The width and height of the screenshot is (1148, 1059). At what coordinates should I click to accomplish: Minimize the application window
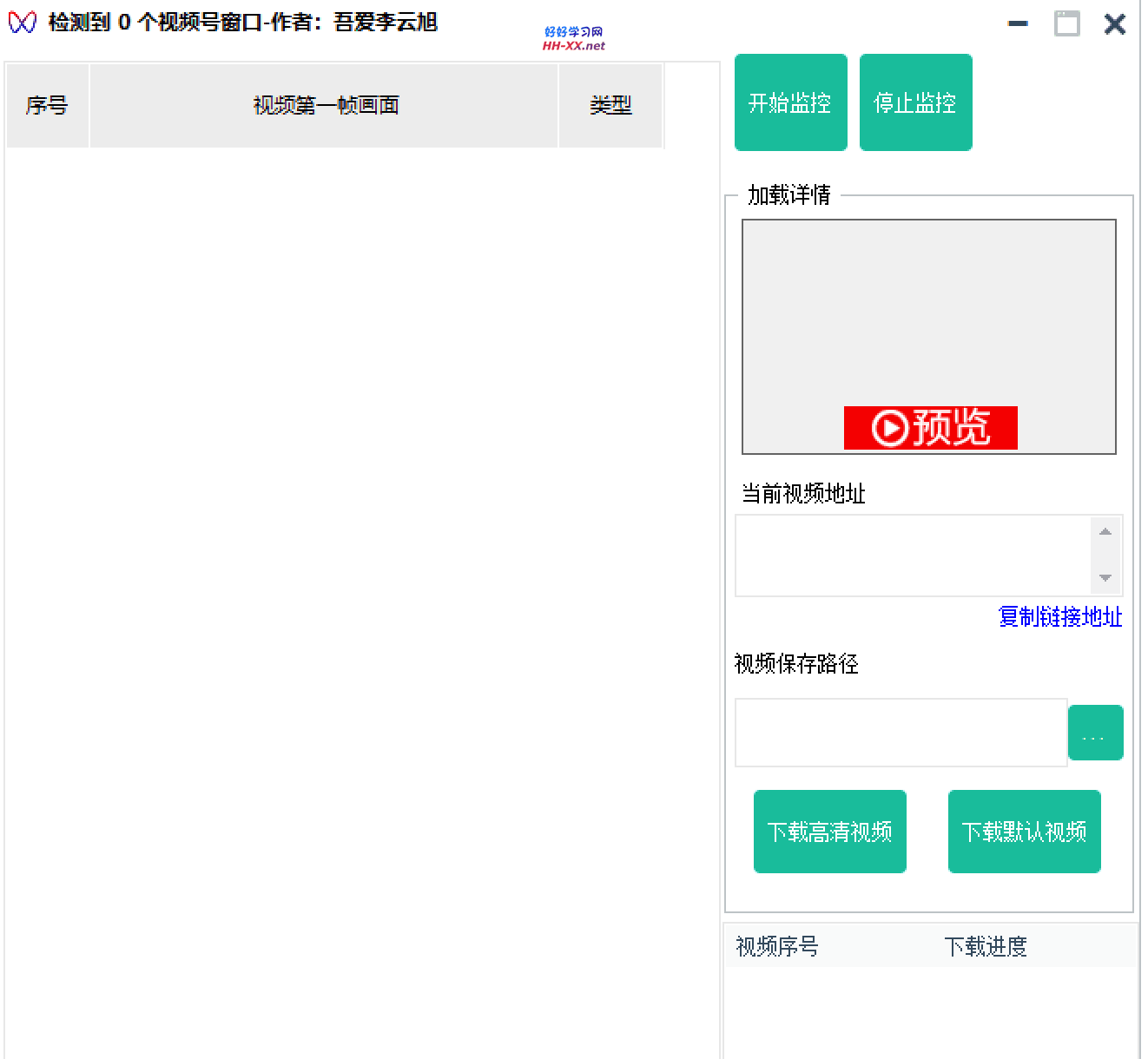tap(1018, 24)
